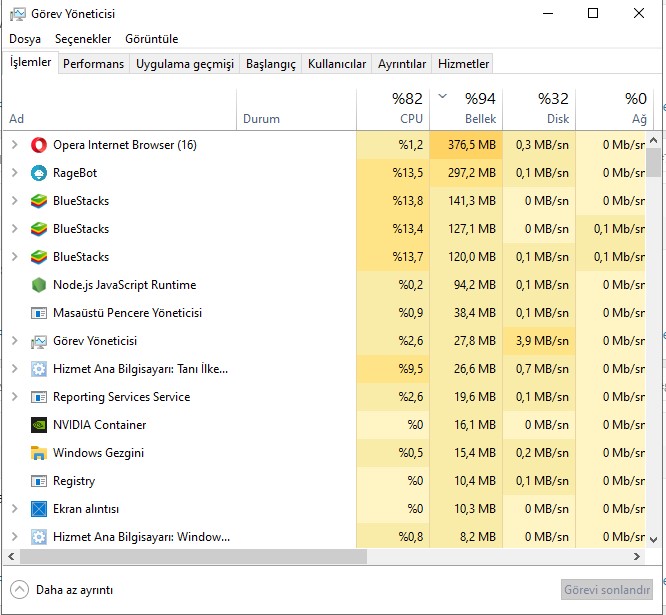Expand the RageBot process group
The height and width of the screenshot is (615, 666).
pos(14,173)
